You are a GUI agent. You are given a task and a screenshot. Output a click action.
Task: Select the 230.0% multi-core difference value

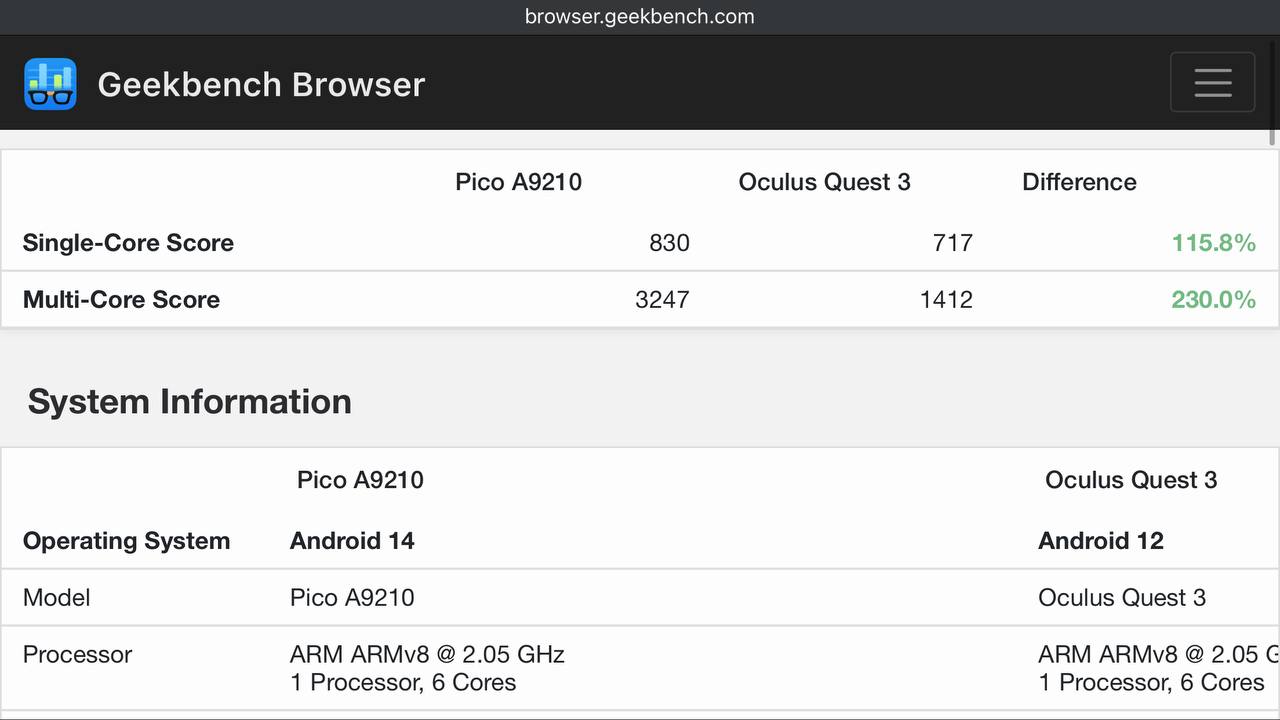click(x=1213, y=300)
